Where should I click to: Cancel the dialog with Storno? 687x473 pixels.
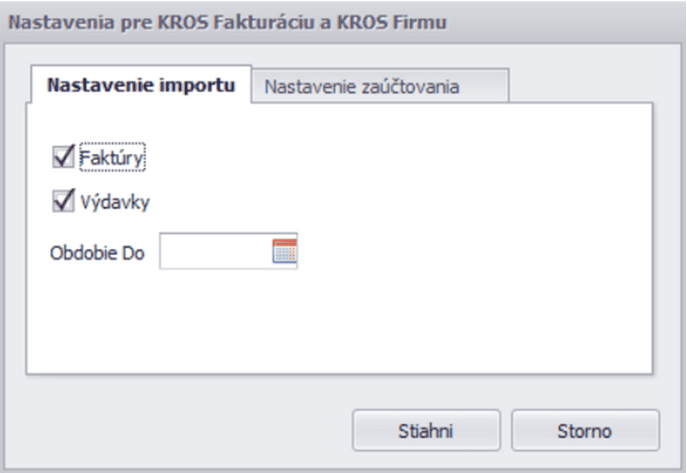(585, 431)
